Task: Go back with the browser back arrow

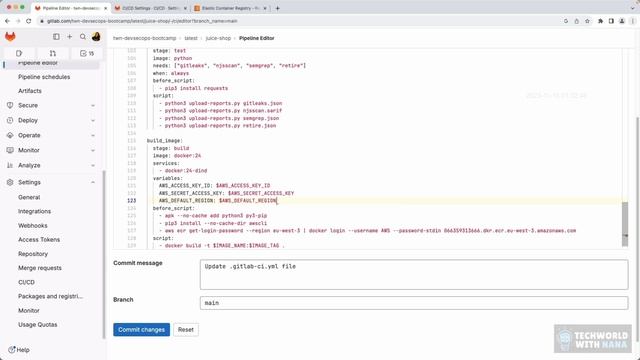Action: pos(7,21)
